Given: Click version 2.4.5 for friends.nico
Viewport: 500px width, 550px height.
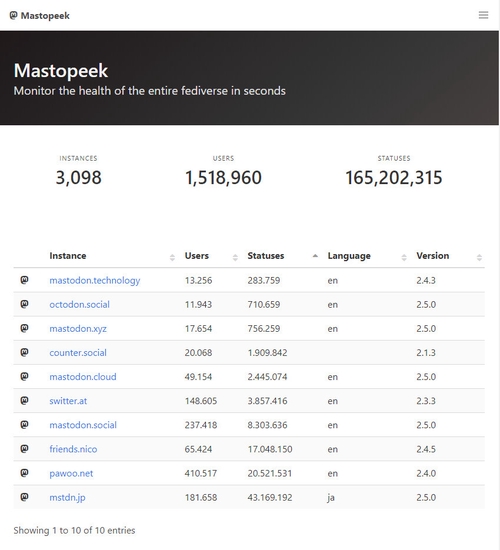Looking at the screenshot, I should [426, 449].
